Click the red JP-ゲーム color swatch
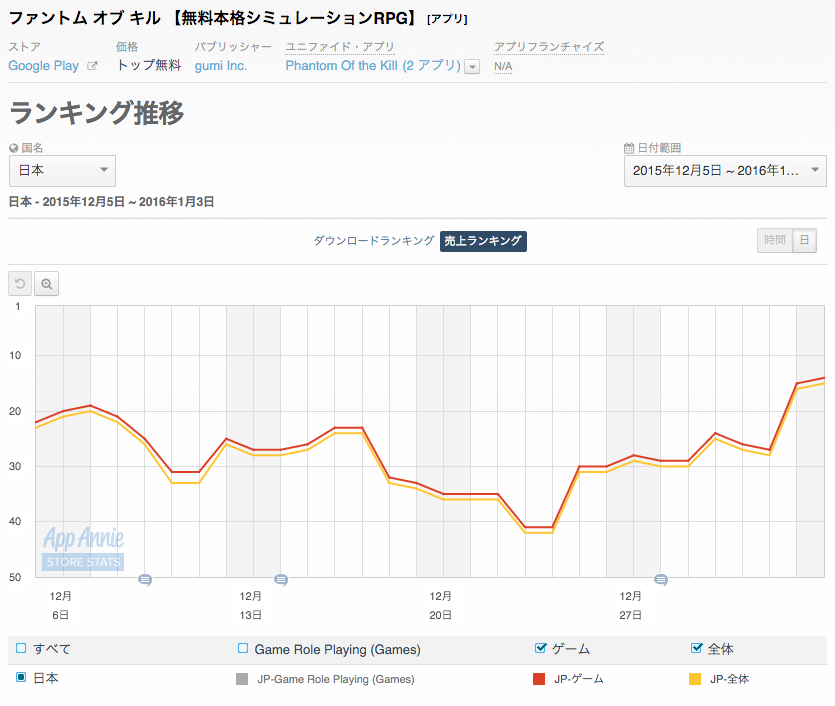 (539, 679)
